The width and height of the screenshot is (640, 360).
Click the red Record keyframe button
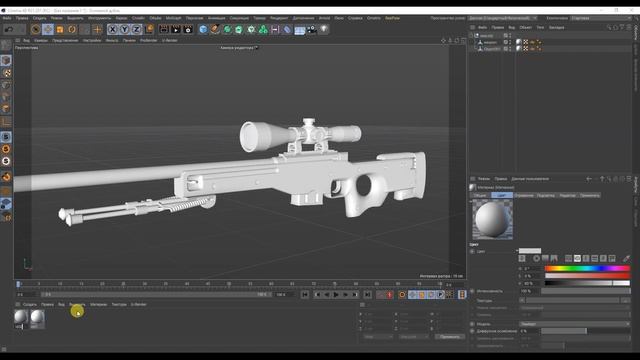coord(389,294)
